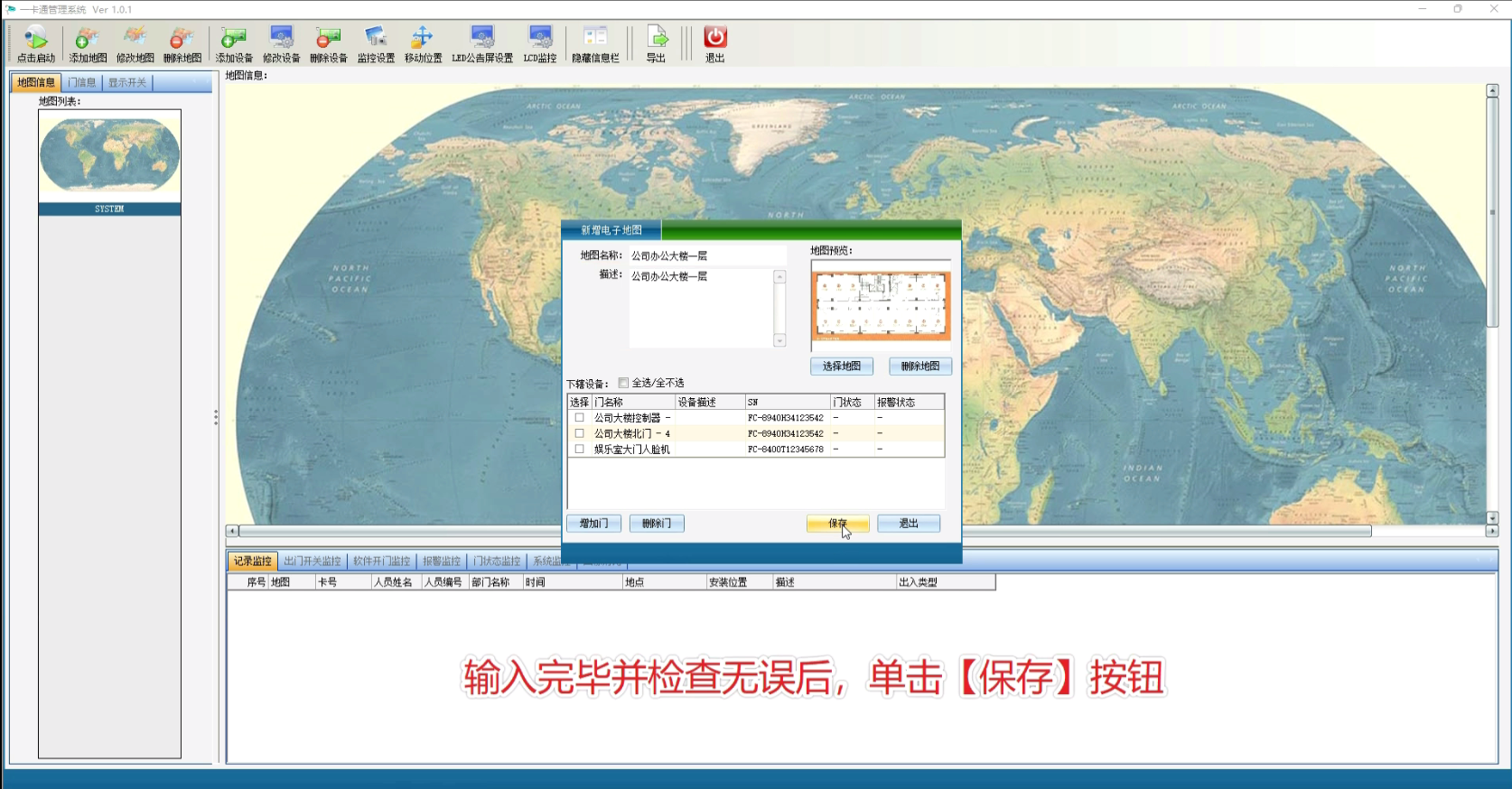Click the 报警状态 column header
The height and width of the screenshot is (789, 1512).
909,402
